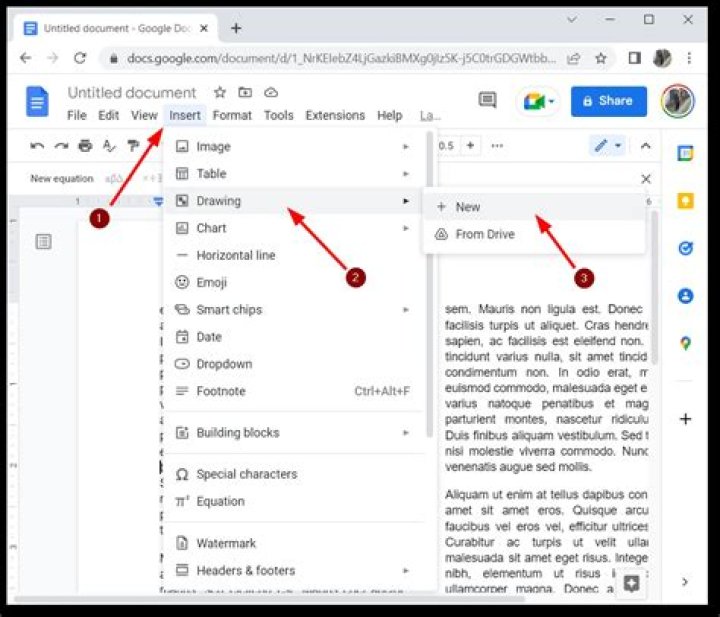
Task: Open the Format menu
Action: coord(232,115)
